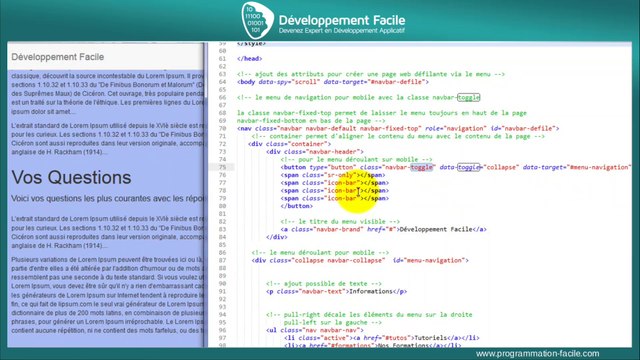
Task: Click the Développement Facile navbar brand in preview
Action: [x=58, y=57]
